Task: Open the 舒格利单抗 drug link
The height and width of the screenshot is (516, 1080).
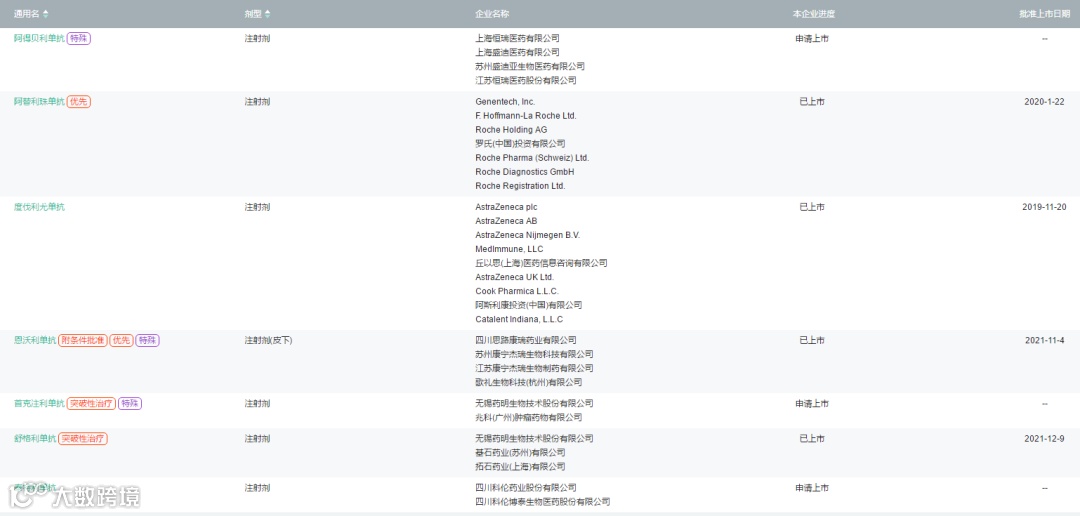Action: 35,439
